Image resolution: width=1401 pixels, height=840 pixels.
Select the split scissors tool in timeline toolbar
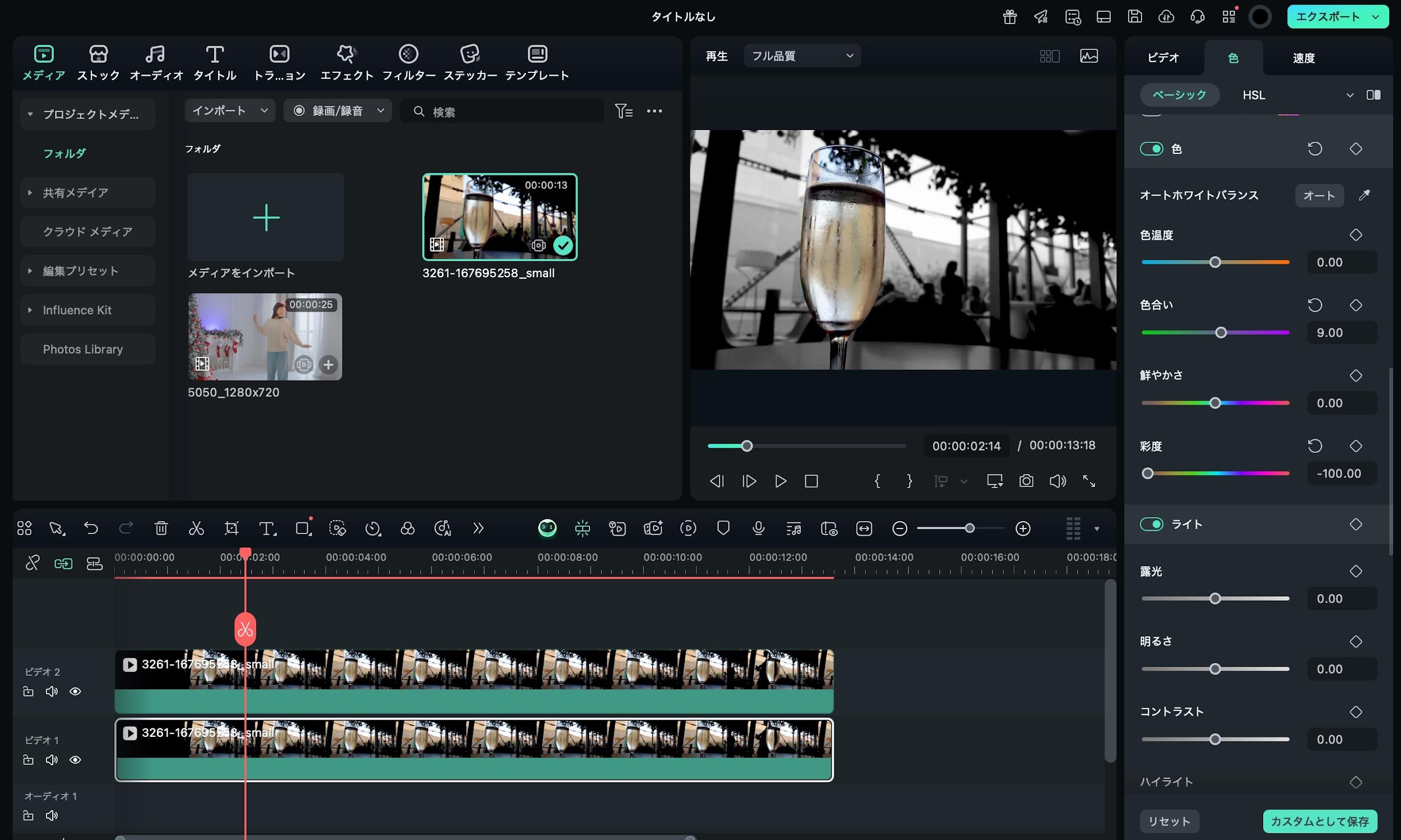[196, 528]
